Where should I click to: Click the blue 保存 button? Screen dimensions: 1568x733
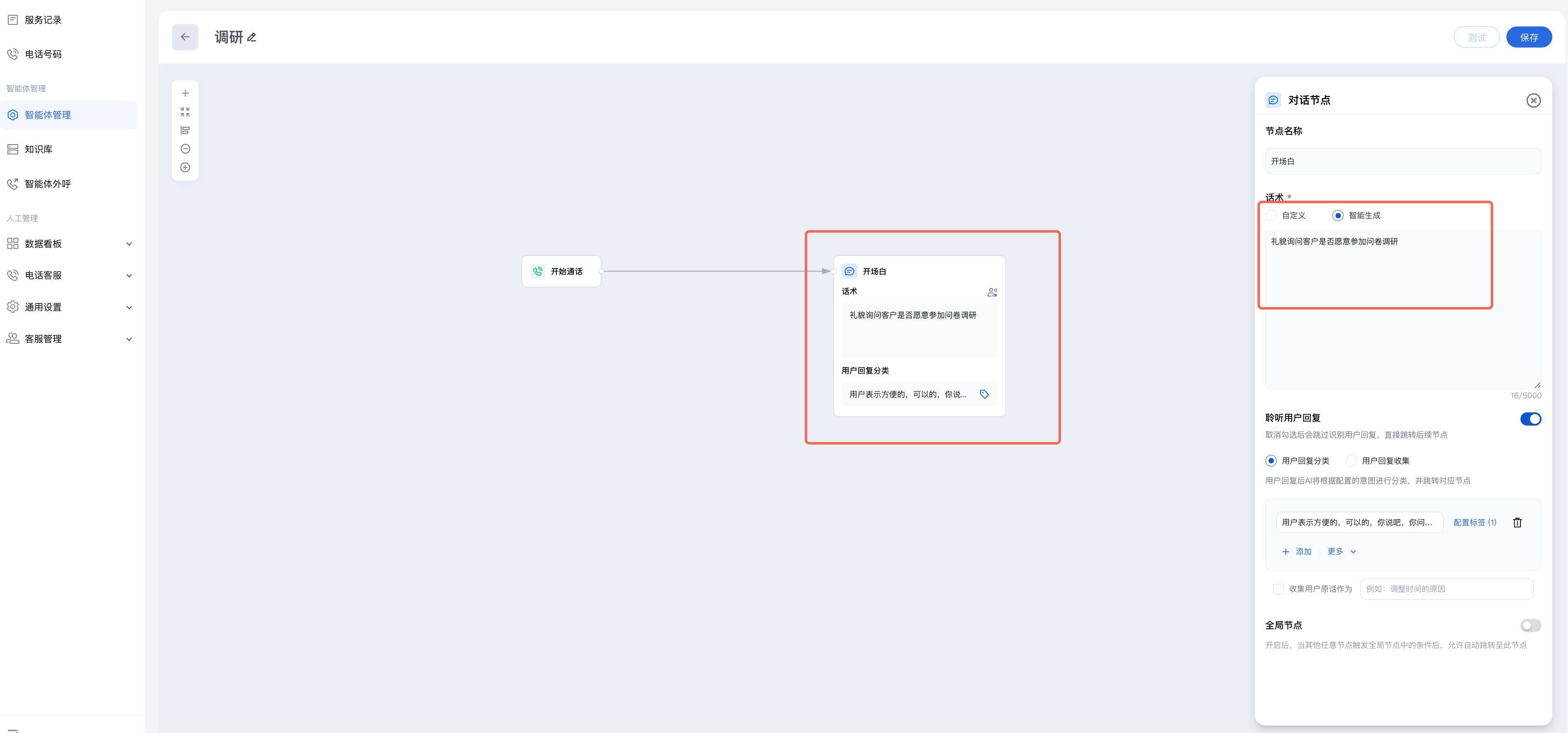coord(1528,38)
